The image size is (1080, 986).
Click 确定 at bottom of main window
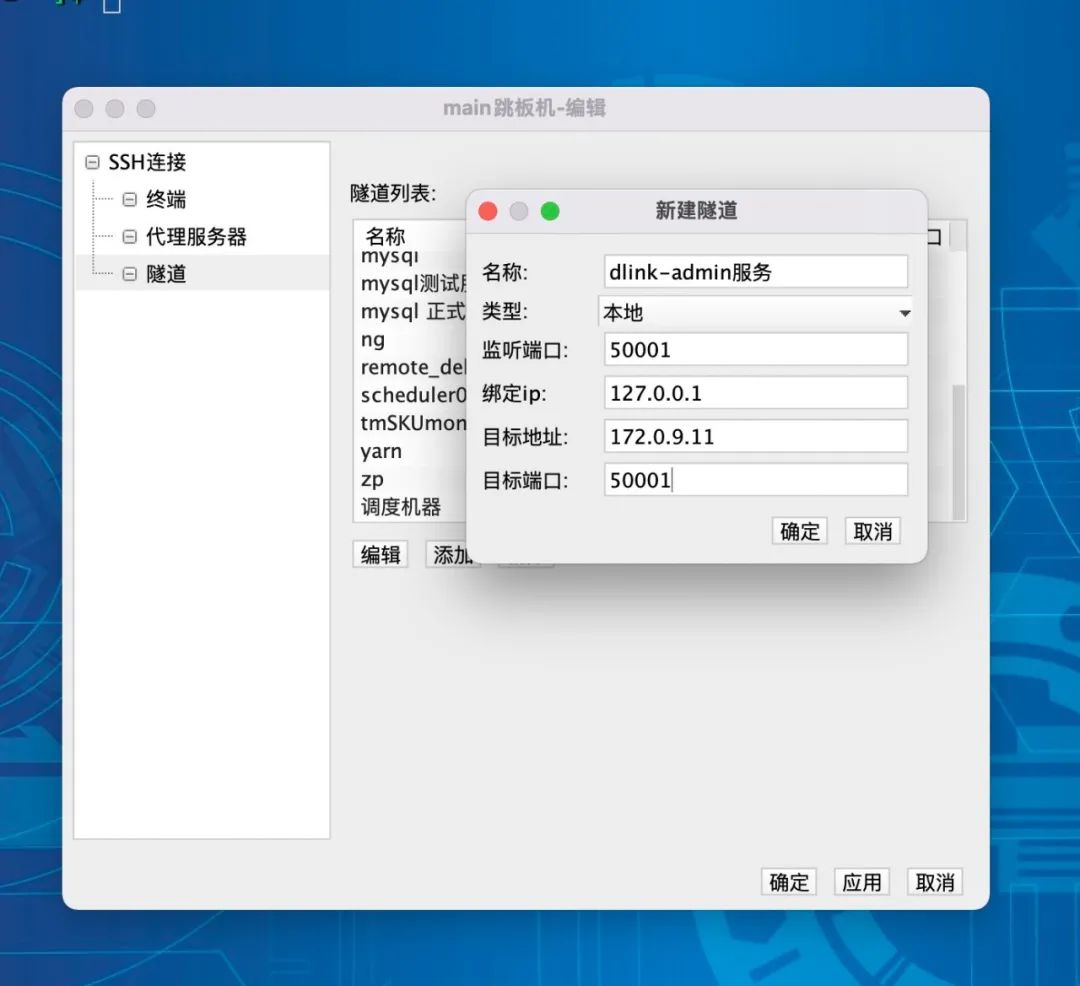[x=789, y=882]
